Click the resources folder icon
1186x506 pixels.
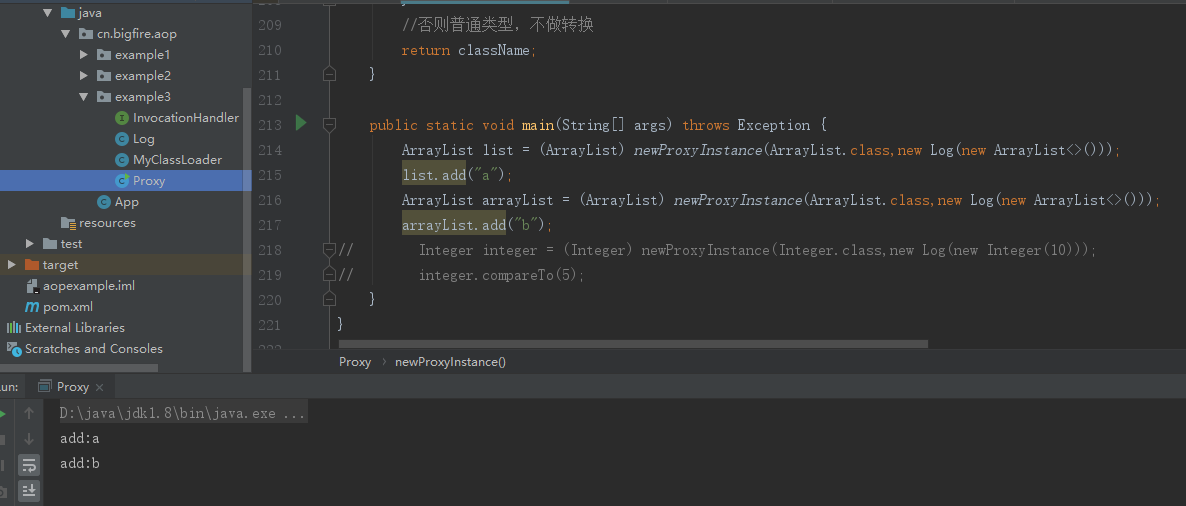coord(68,223)
